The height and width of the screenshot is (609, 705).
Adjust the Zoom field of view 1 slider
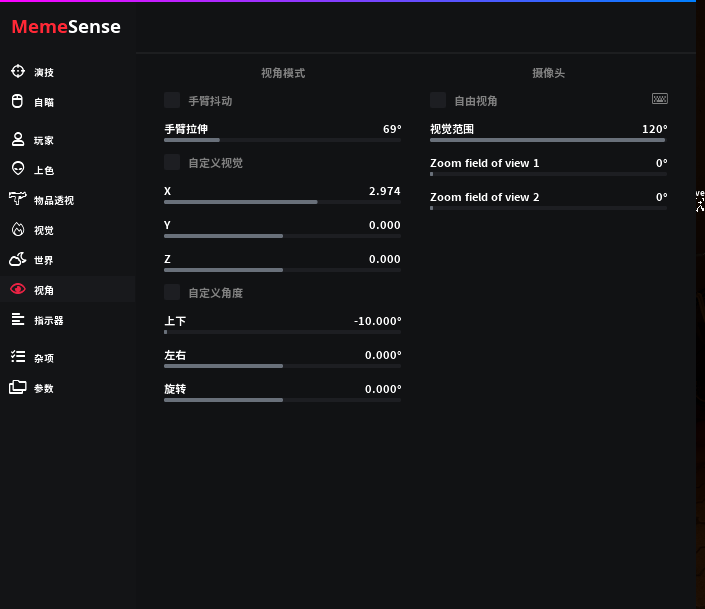click(548, 174)
